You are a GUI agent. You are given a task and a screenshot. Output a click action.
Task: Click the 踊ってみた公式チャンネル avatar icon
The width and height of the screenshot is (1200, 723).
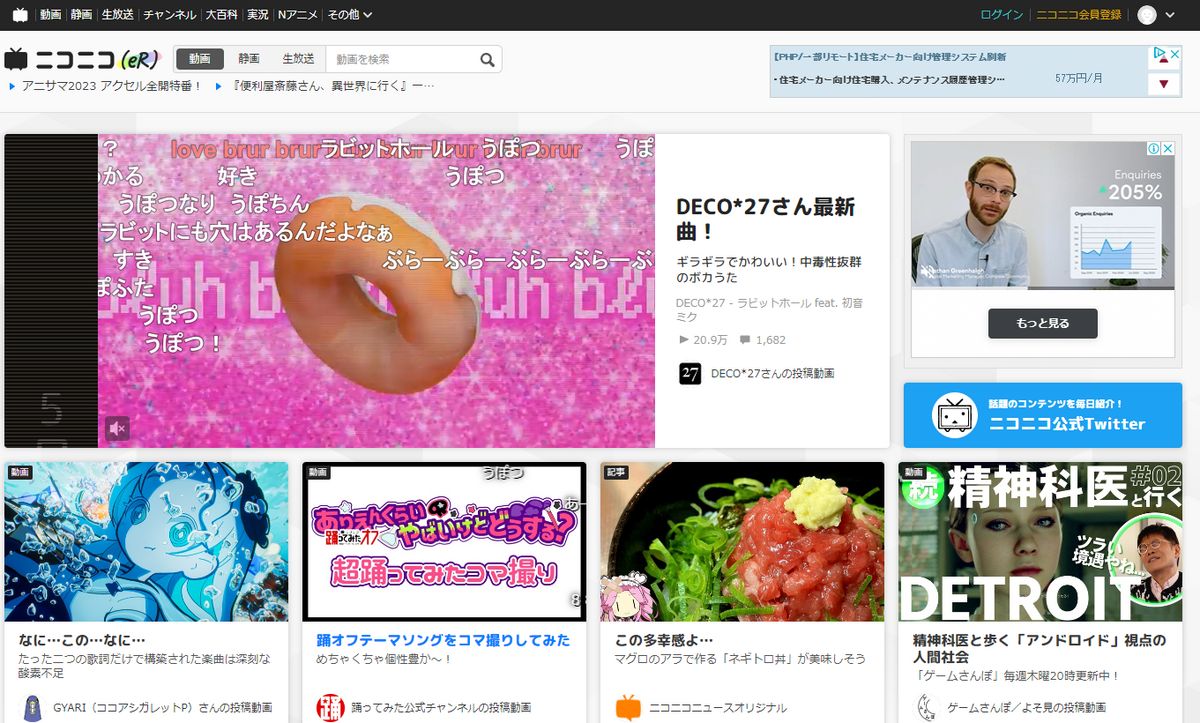330,707
